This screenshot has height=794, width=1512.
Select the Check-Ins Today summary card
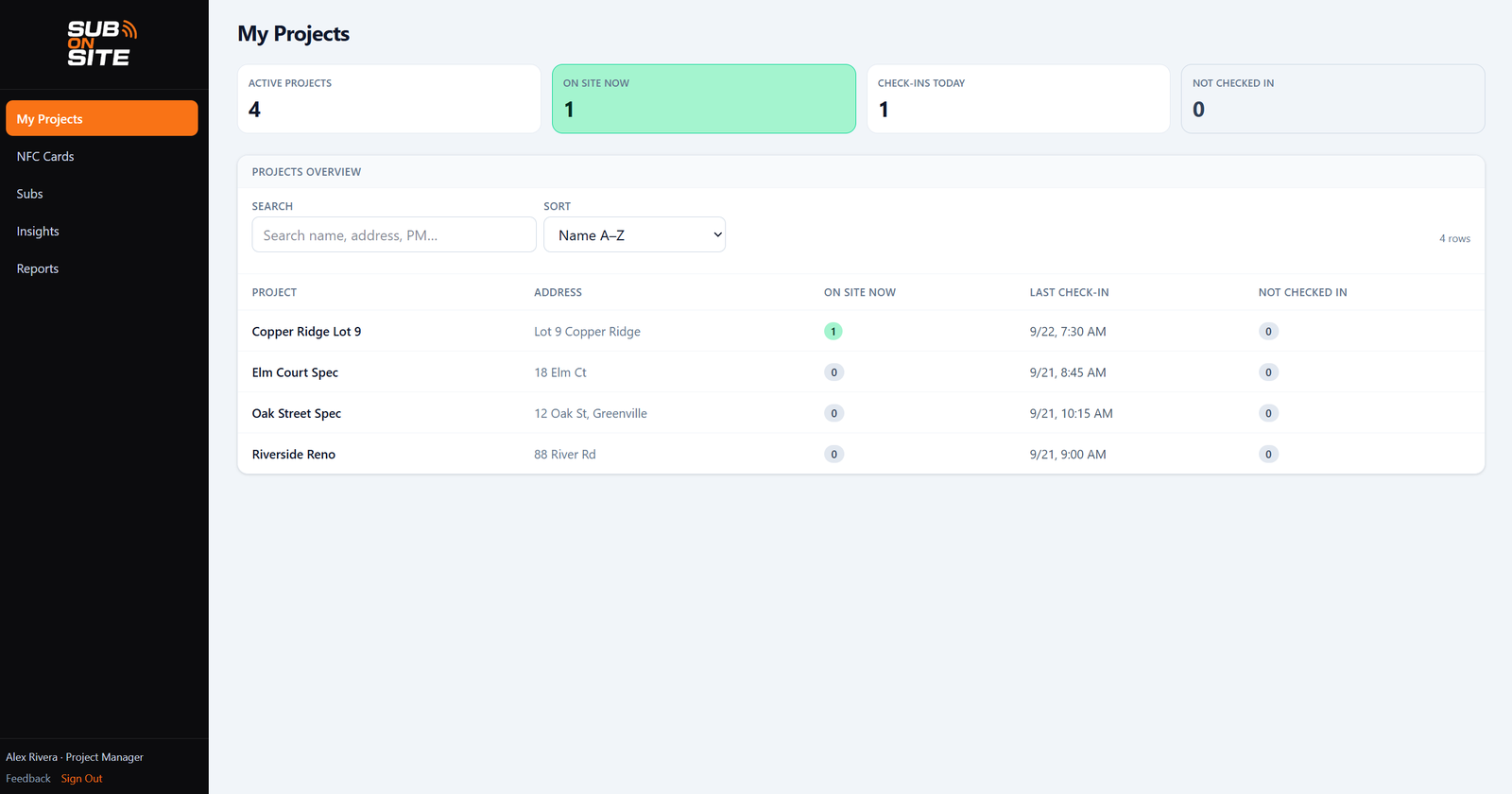tap(1019, 98)
